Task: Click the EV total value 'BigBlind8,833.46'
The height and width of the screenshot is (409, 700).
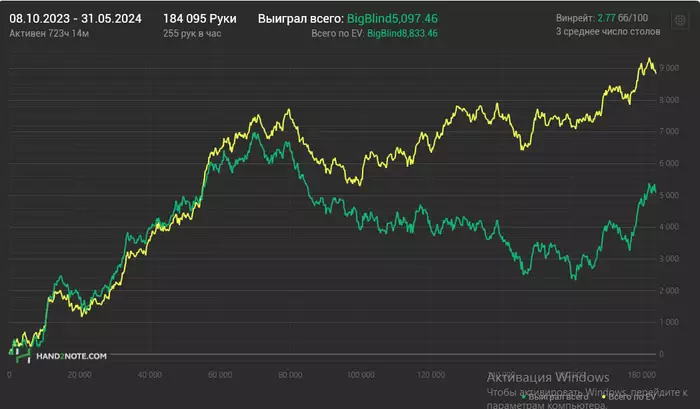Action: click(x=402, y=33)
